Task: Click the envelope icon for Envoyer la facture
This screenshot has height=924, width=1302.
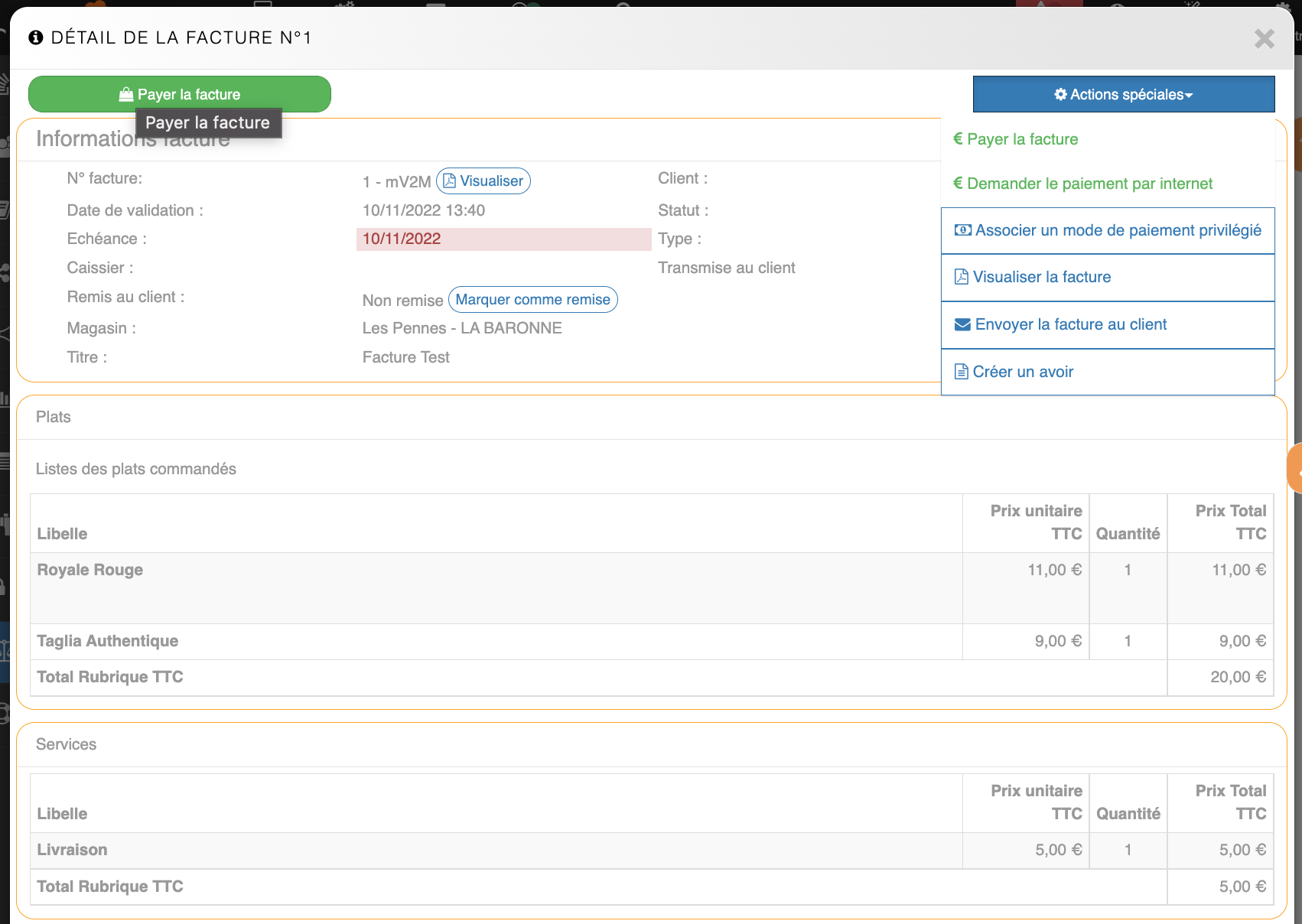Action: (962, 324)
